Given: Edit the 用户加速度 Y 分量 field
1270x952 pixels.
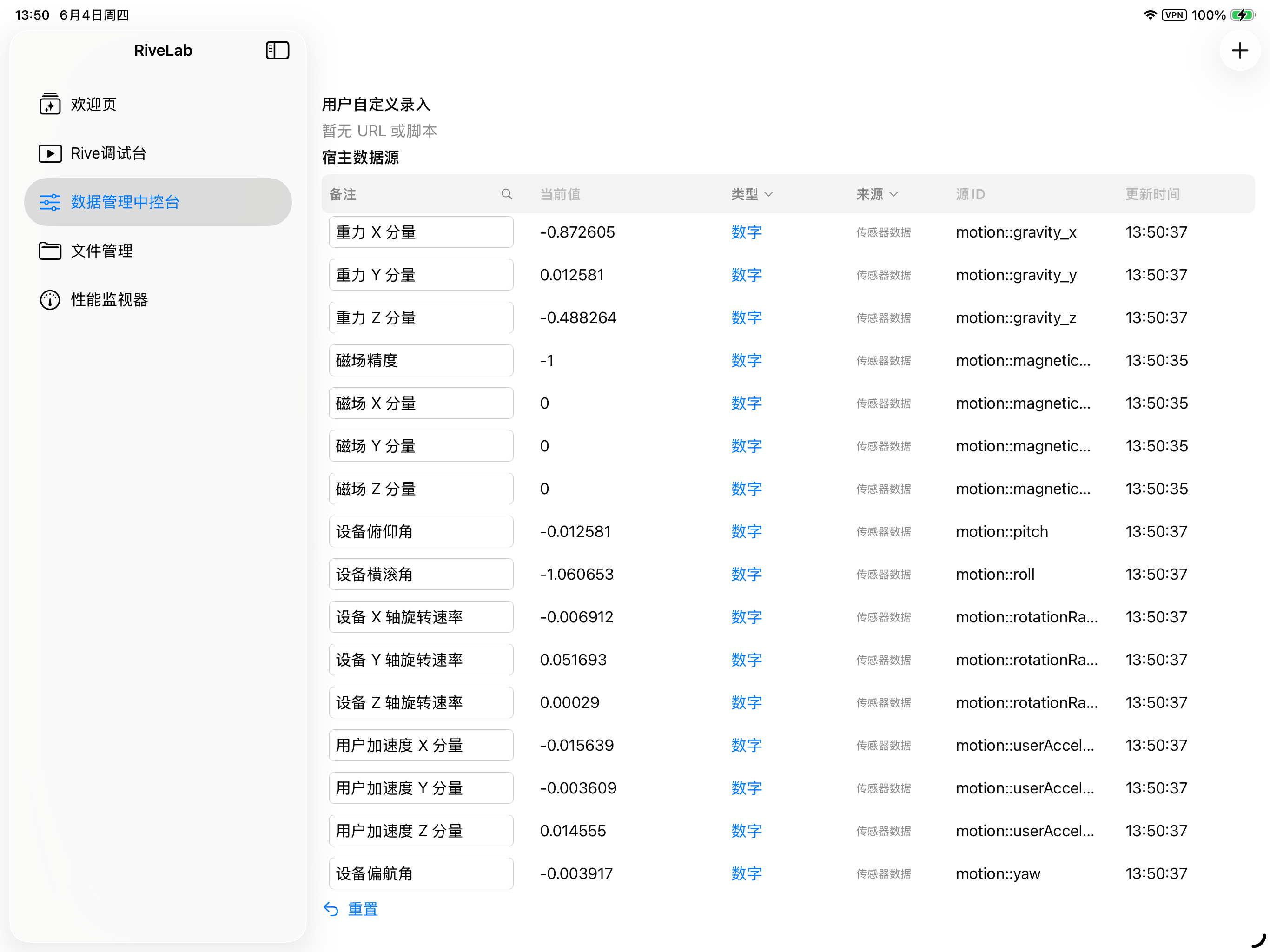Looking at the screenshot, I should pos(421,788).
